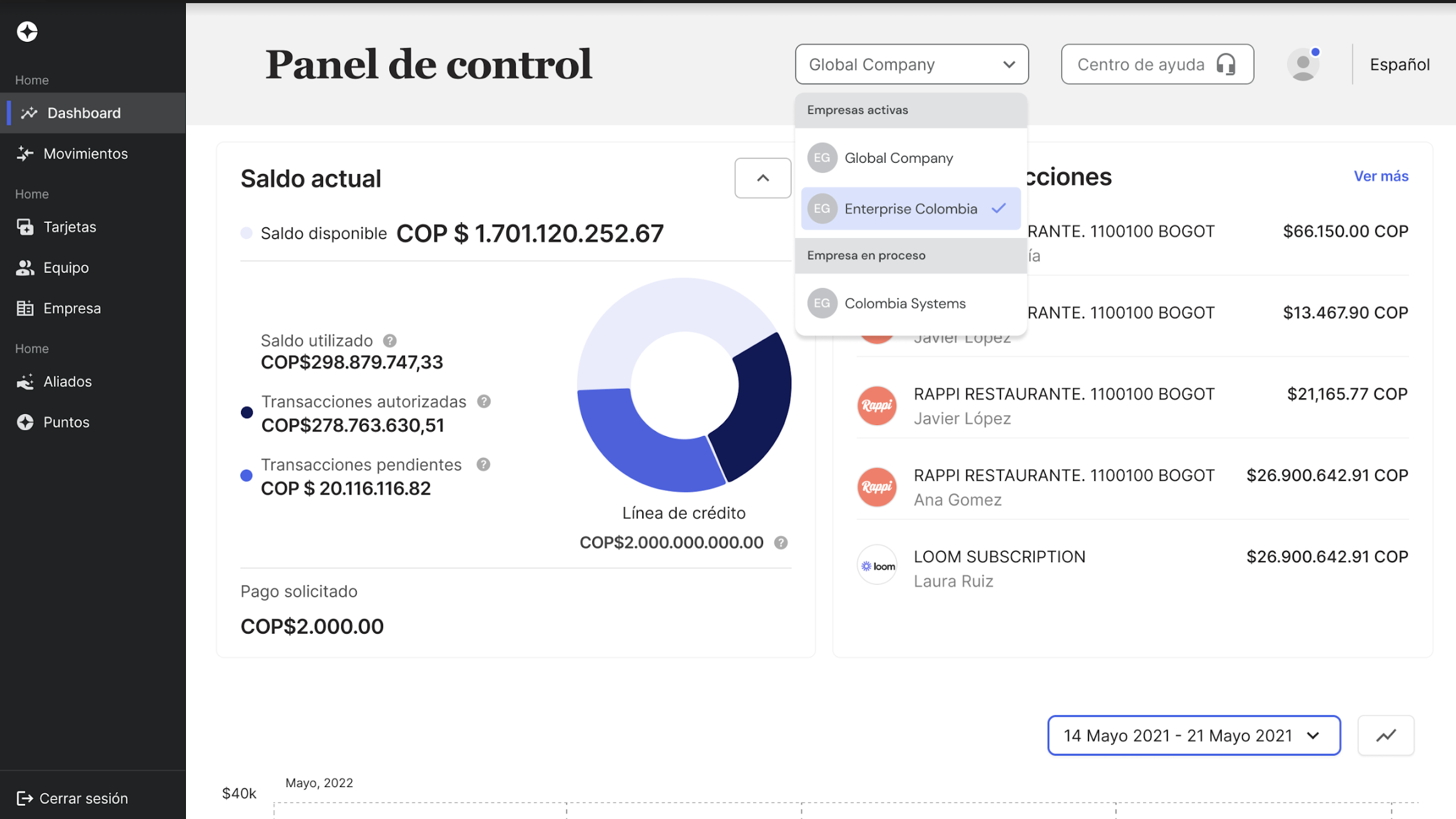Click the Puntos star icon
The height and width of the screenshot is (819, 1456).
pyautogui.click(x=25, y=422)
